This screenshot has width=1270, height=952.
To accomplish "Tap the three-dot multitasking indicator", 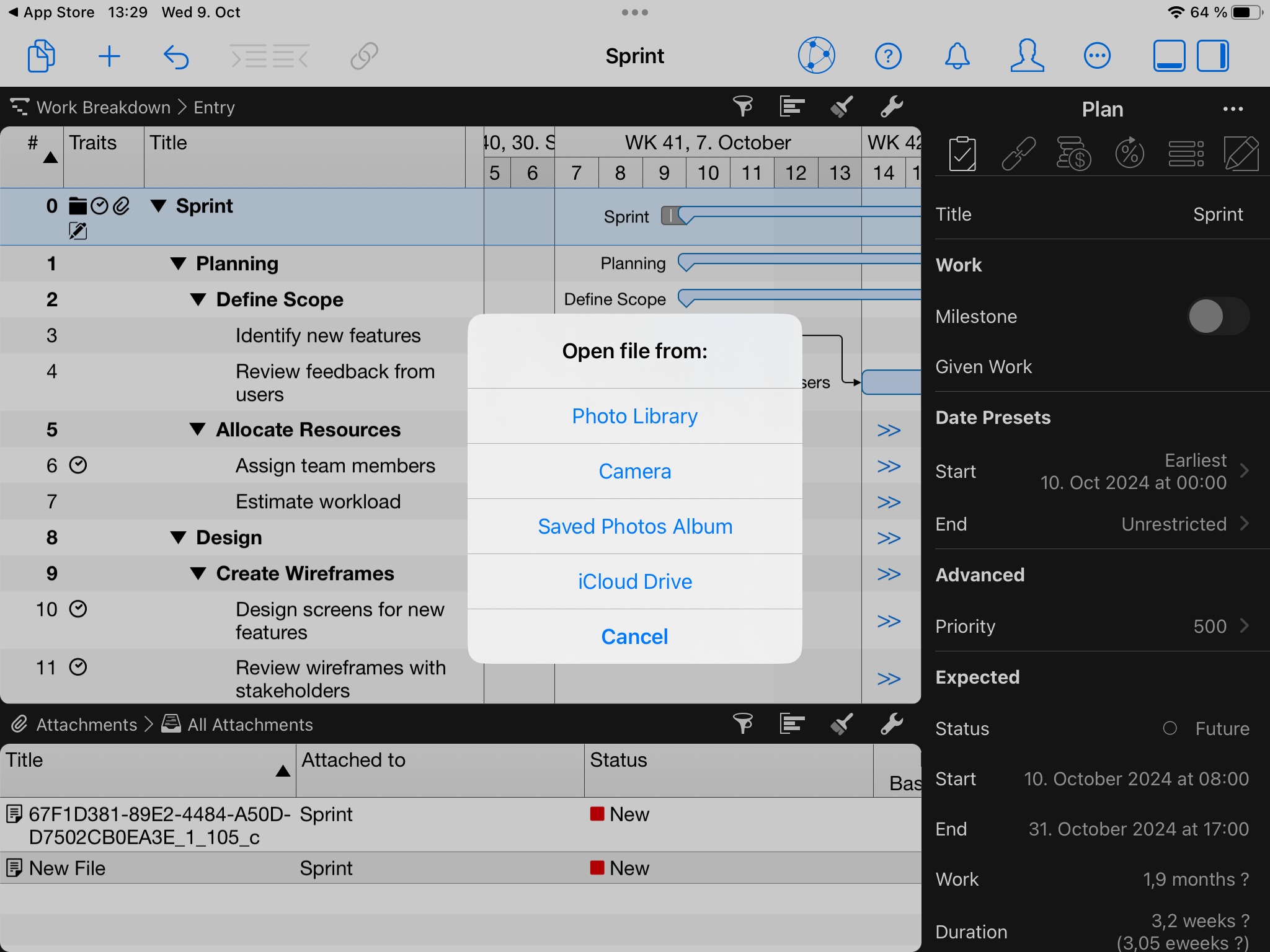I will 634,12.
